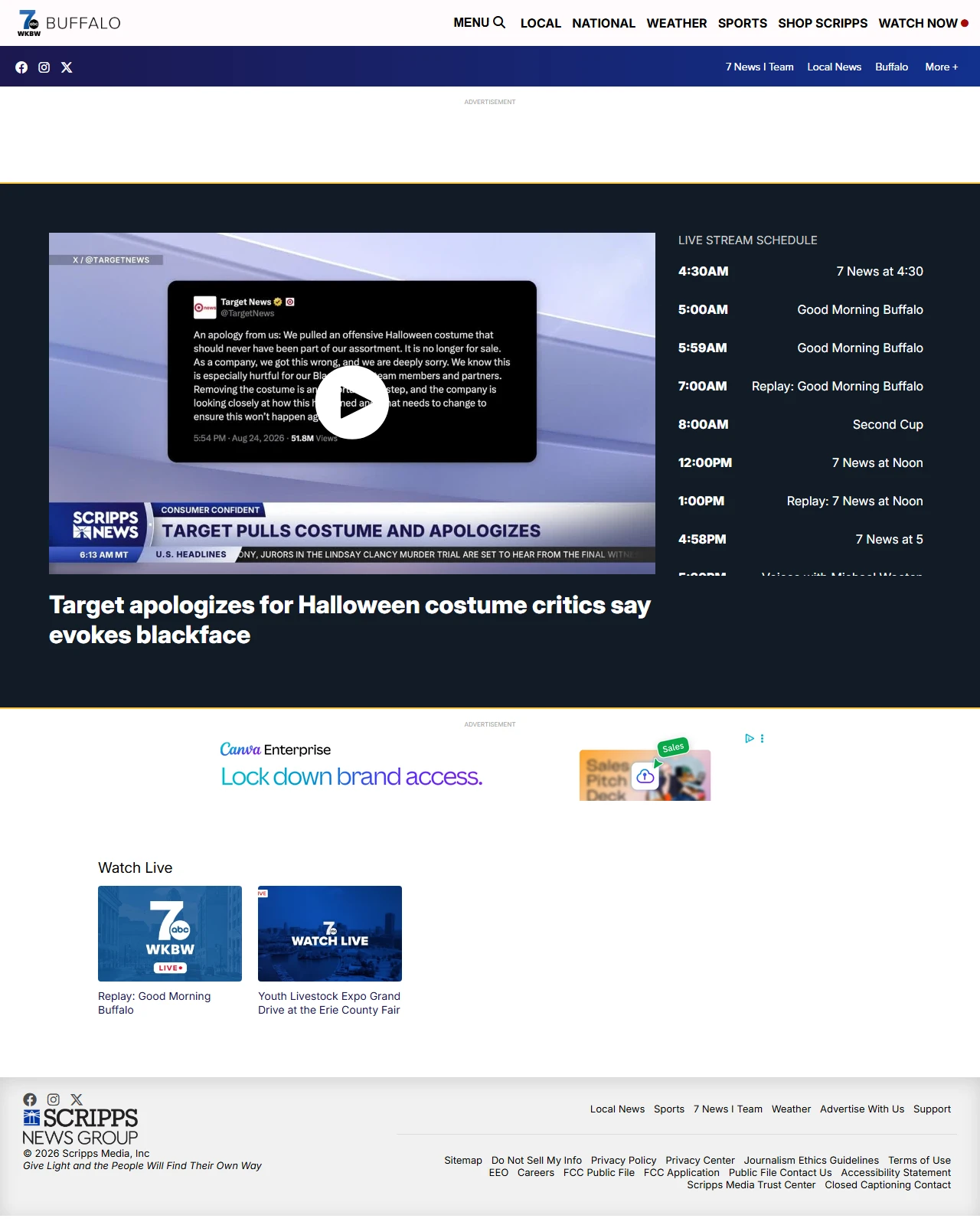
Task: Open Youth Livestock Expo Grand Drive link
Action: pyautogui.click(x=329, y=1003)
